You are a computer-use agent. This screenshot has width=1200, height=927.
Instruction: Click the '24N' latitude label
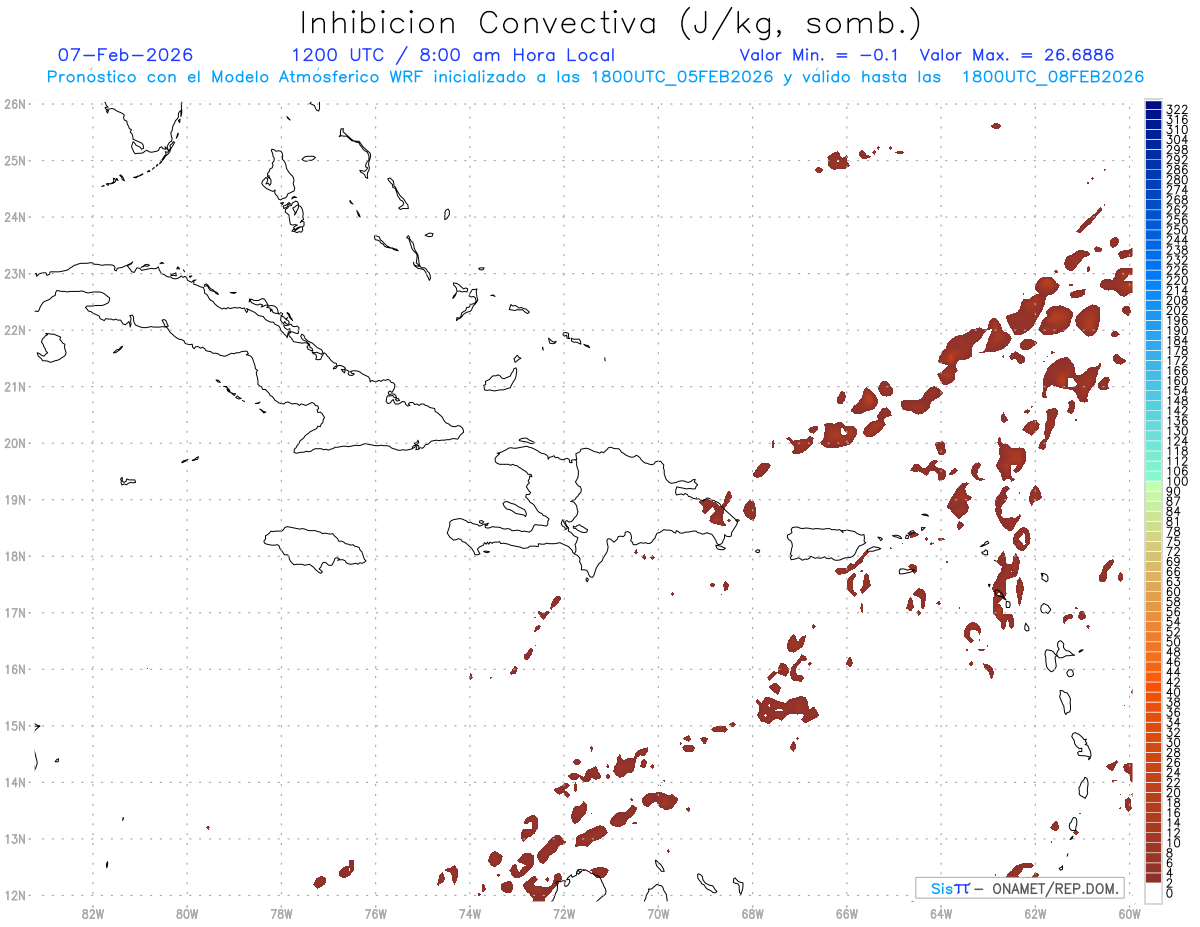click(x=14, y=217)
